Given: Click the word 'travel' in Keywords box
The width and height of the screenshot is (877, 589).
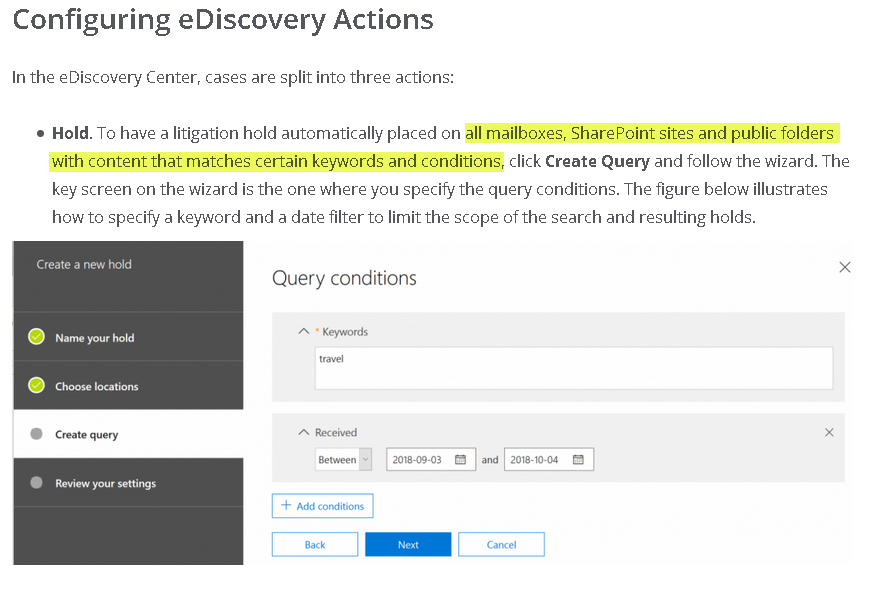Looking at the screenshot, I should (331, 359).
